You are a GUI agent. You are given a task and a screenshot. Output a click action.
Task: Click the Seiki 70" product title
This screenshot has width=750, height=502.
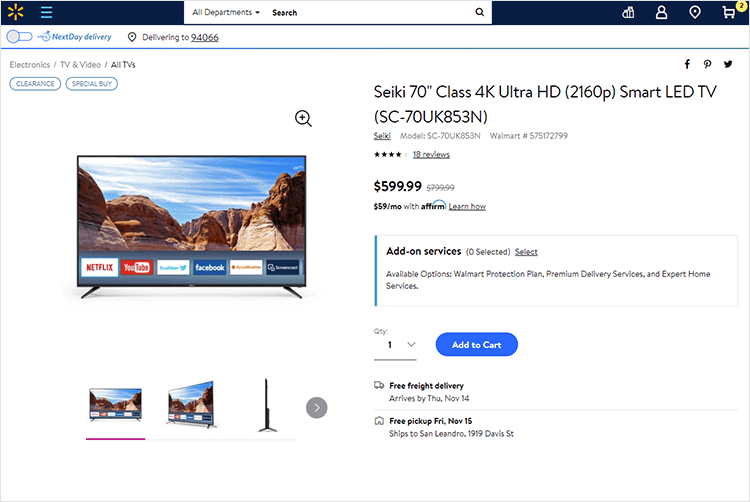click(x=545, y=104)
